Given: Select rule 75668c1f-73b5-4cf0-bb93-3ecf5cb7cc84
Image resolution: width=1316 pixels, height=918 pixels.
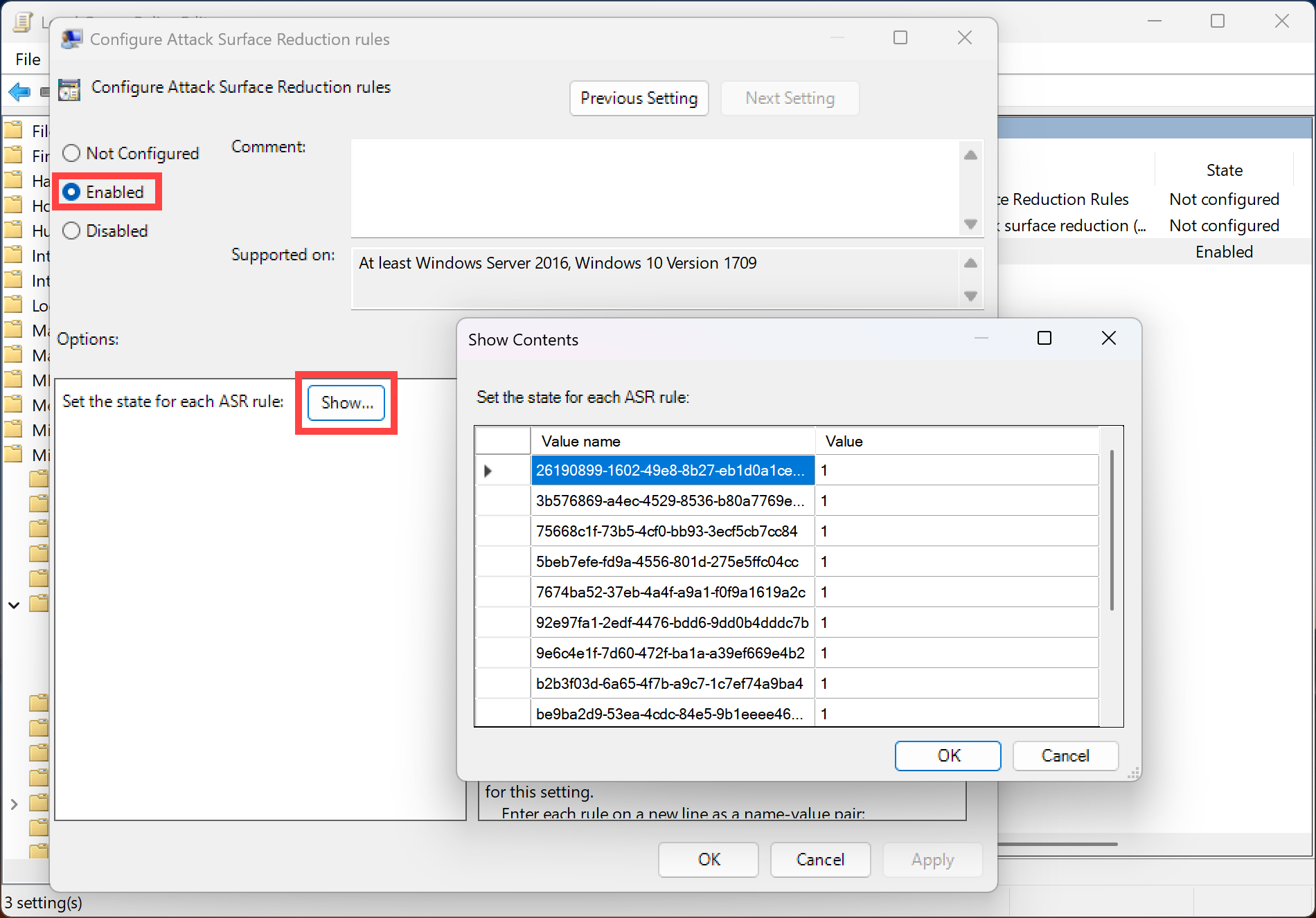Looking at the screenshot, I should [x=673, y=531].
